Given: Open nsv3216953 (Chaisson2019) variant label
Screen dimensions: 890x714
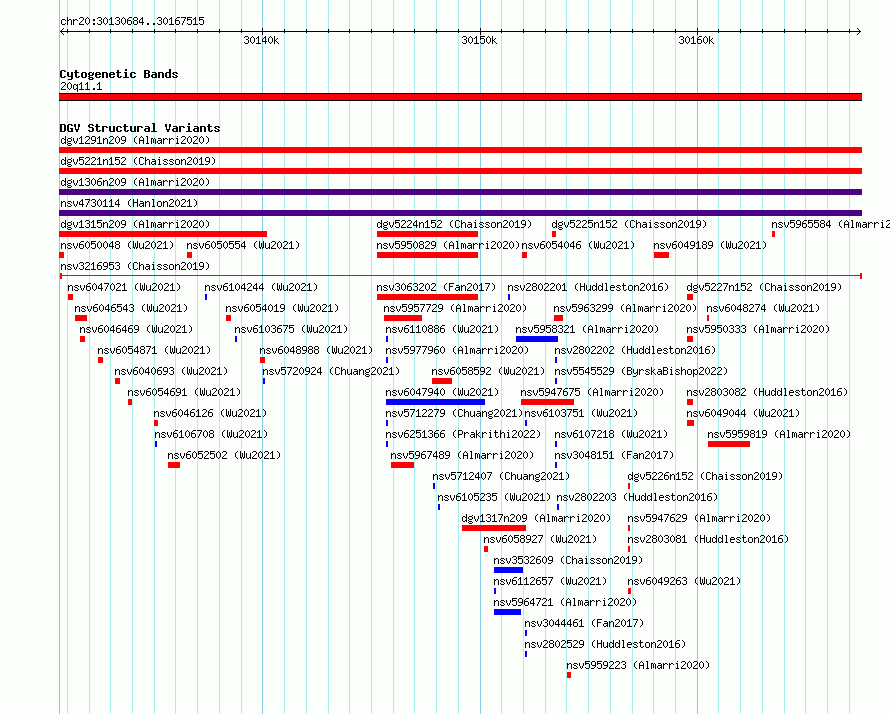Looking at the screenshot, I should pyautogui.click(x=135, y=266).
